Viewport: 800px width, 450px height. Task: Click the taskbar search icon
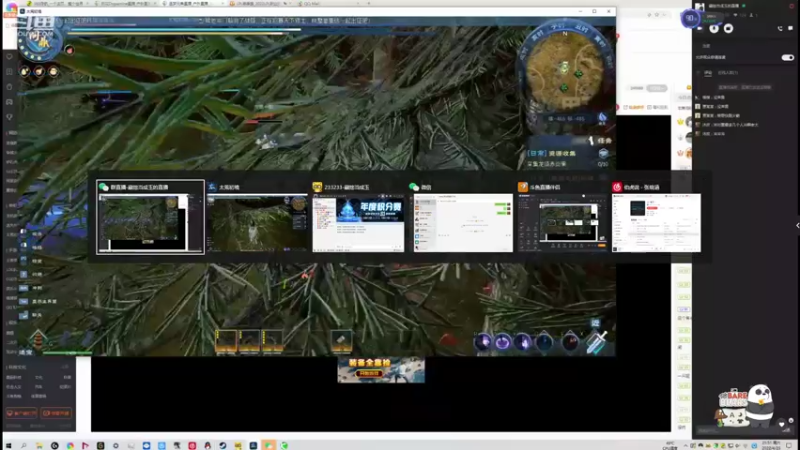pyautogui.click(x=23, y=445)
